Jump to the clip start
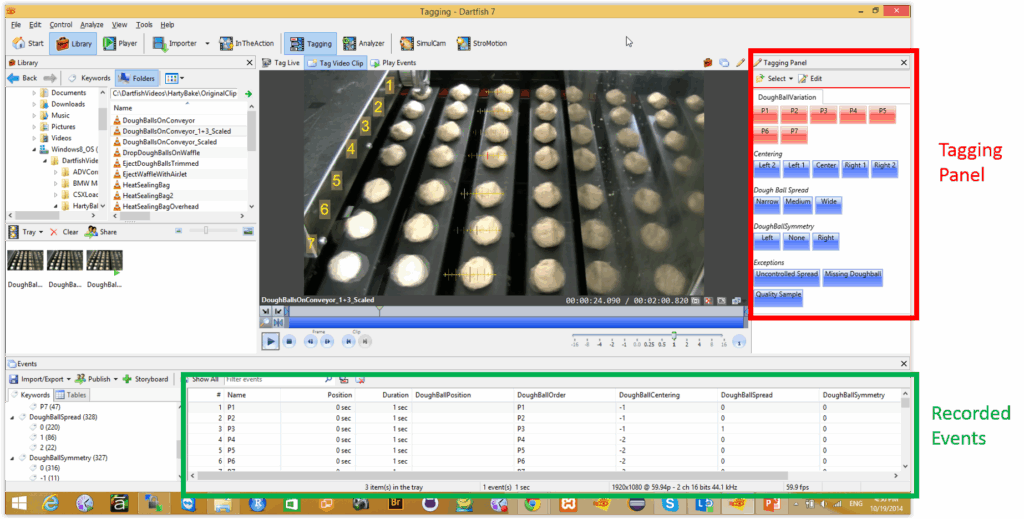Screen dimensions: 1024x519 point(349,341)
